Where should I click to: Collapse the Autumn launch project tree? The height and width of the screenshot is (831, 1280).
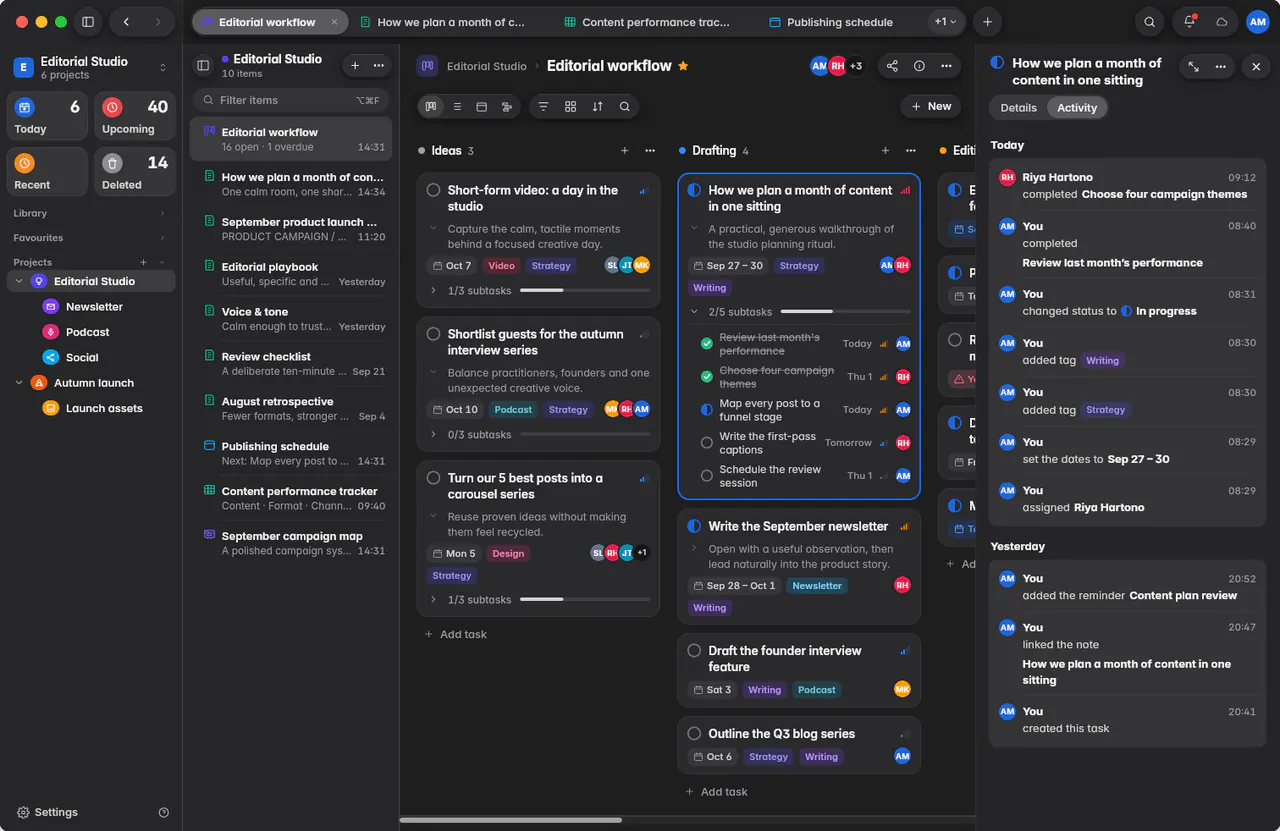(19, 383)
